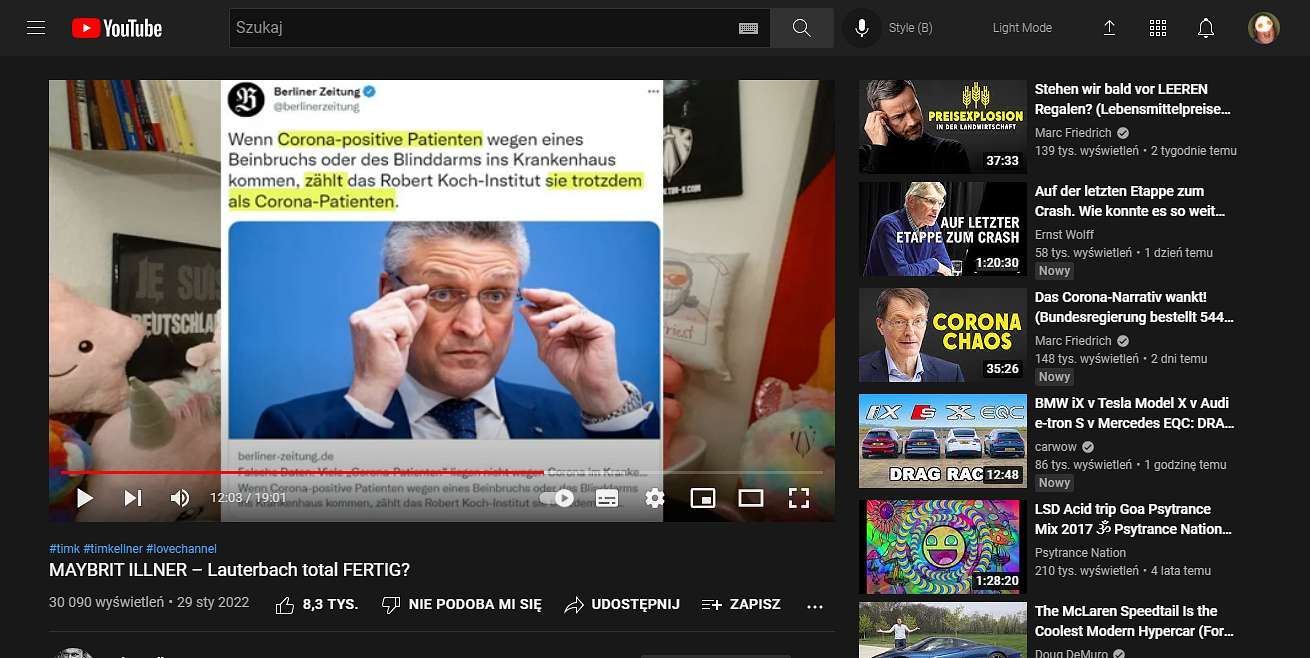
Task: Open the Ernst Wolff channel
Action: pos(1064,235)
